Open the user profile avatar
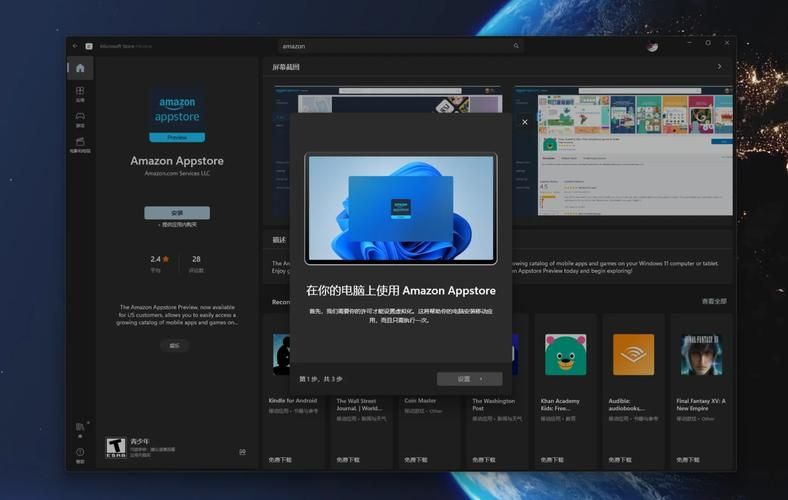Viewport: 788px width, 500px height. pyautogui.click(x=652, y=46)
